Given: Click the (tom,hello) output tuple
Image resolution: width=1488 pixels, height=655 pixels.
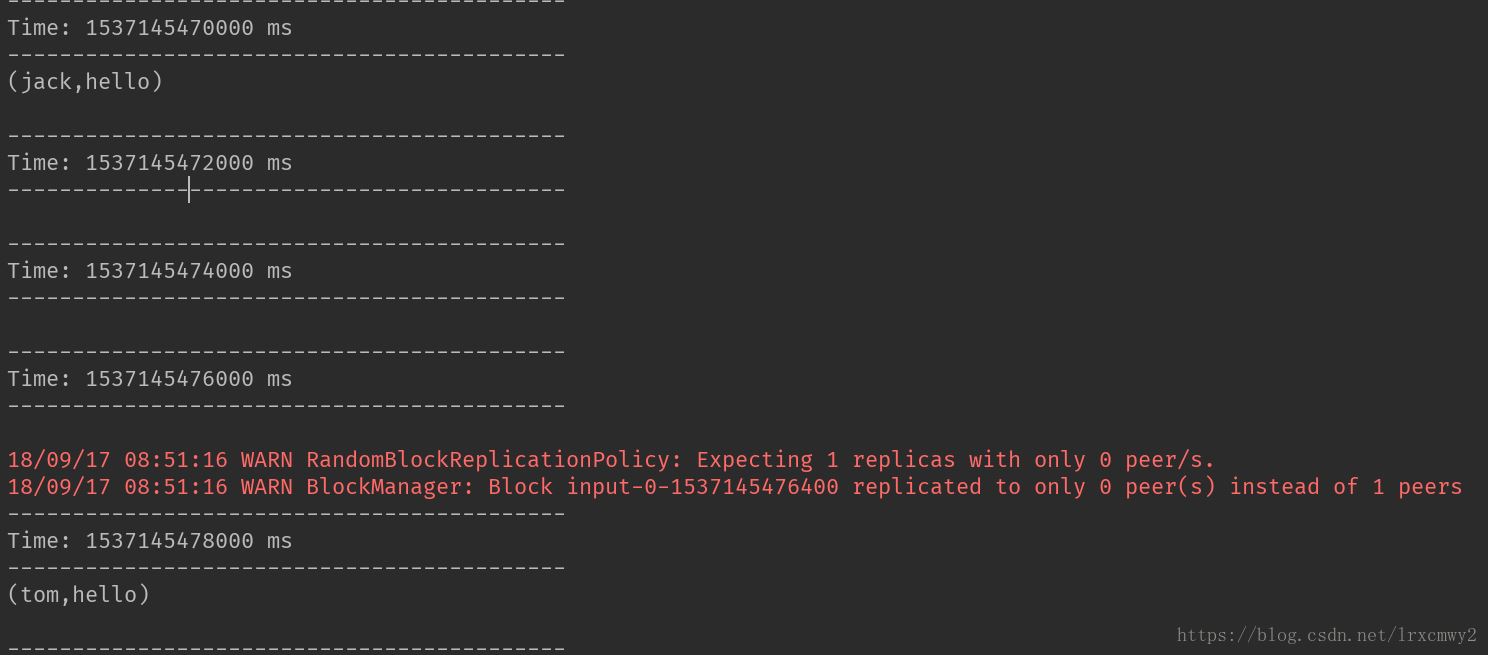Looking at the screenshot, I should (79, 595).
